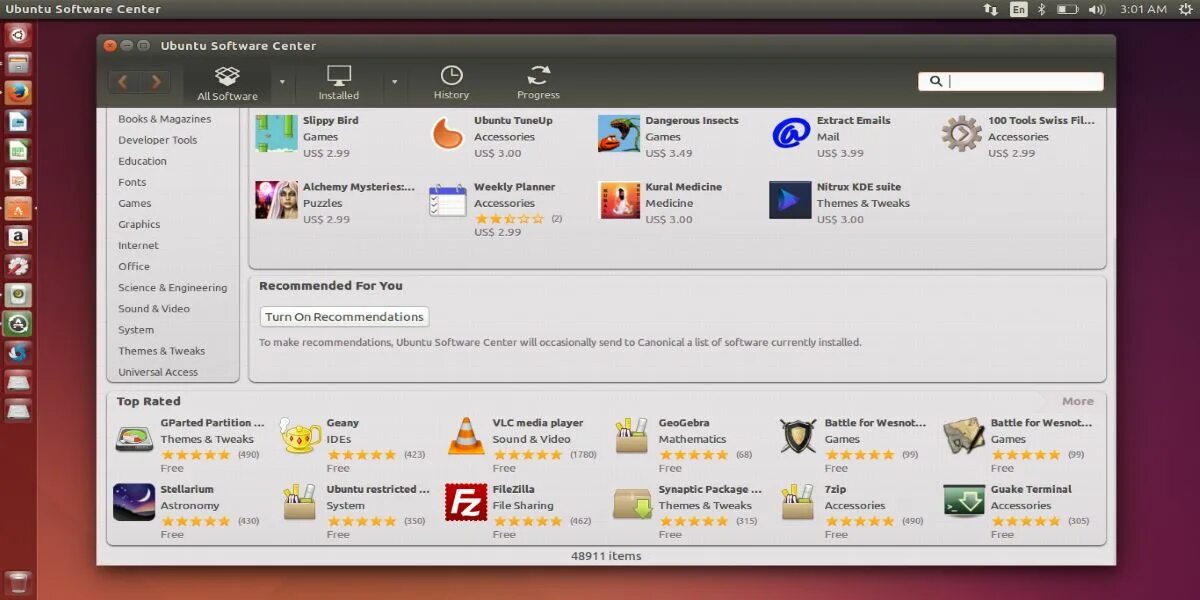Open the Guake Terminal app icon
This screenshot has height=600, width=1200.
click(964, 502)
